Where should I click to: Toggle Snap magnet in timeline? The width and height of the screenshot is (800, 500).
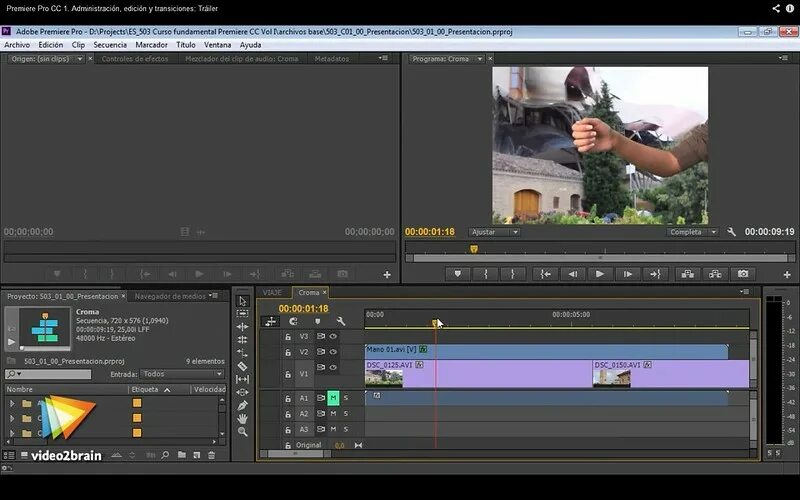[293, 321]
